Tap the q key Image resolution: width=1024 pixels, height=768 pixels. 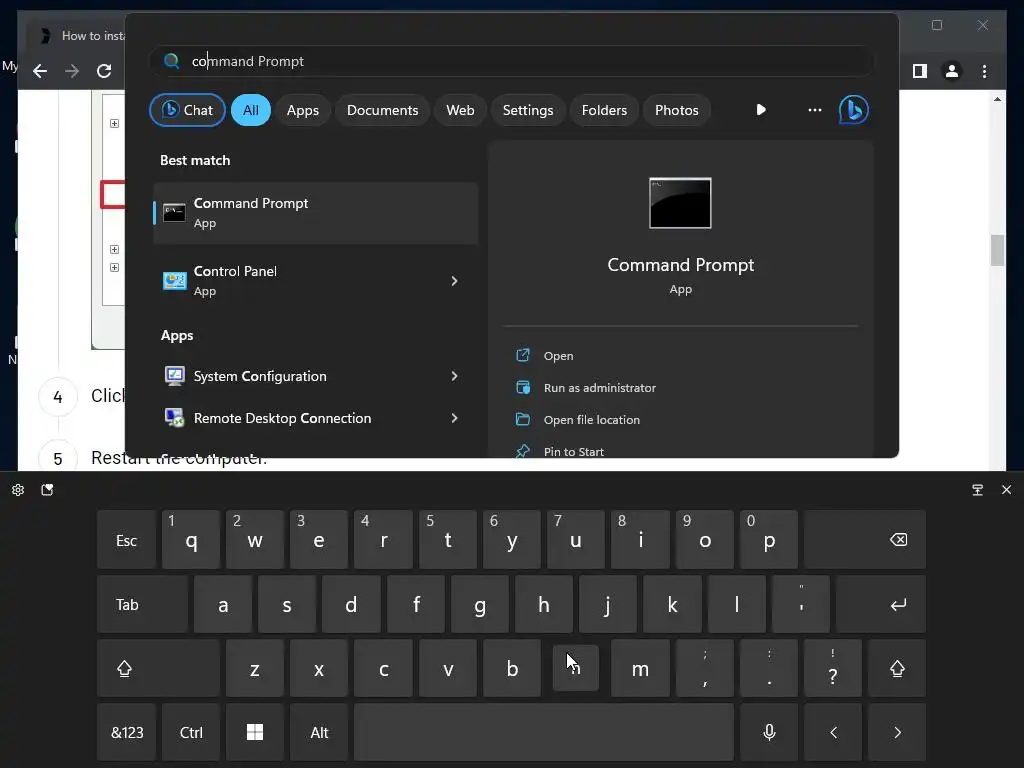tap(191, 540)
